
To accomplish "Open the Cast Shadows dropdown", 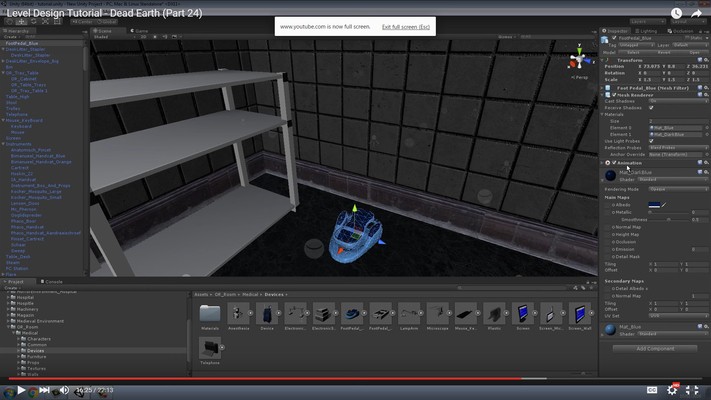I will [x=678, y=101].
